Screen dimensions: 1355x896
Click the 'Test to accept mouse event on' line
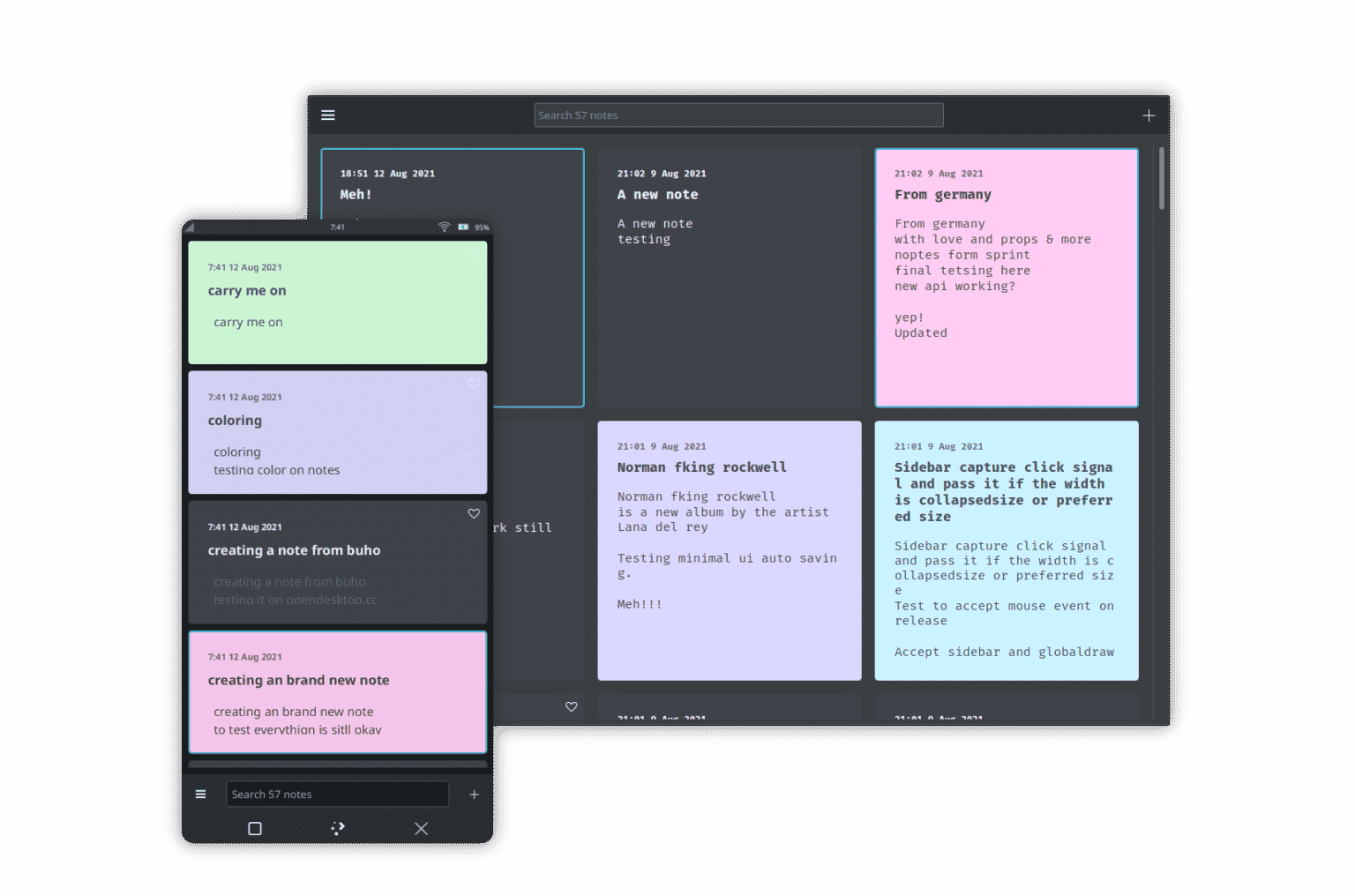[x=1004, y=607]
